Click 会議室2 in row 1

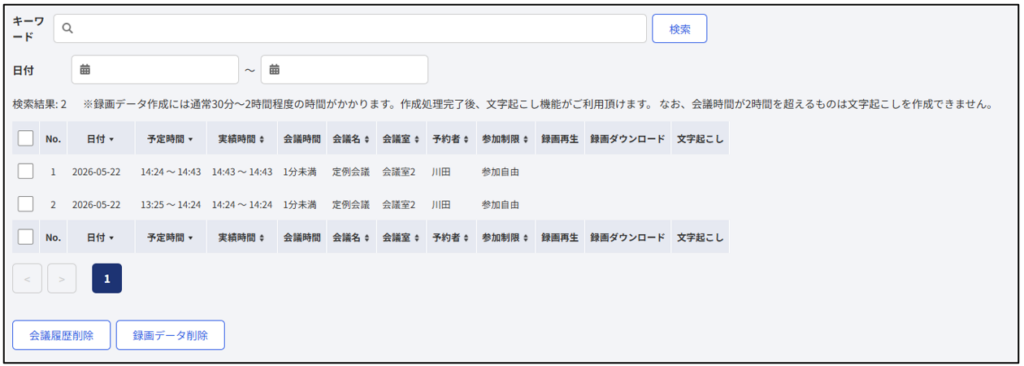(x=399, y=172)
